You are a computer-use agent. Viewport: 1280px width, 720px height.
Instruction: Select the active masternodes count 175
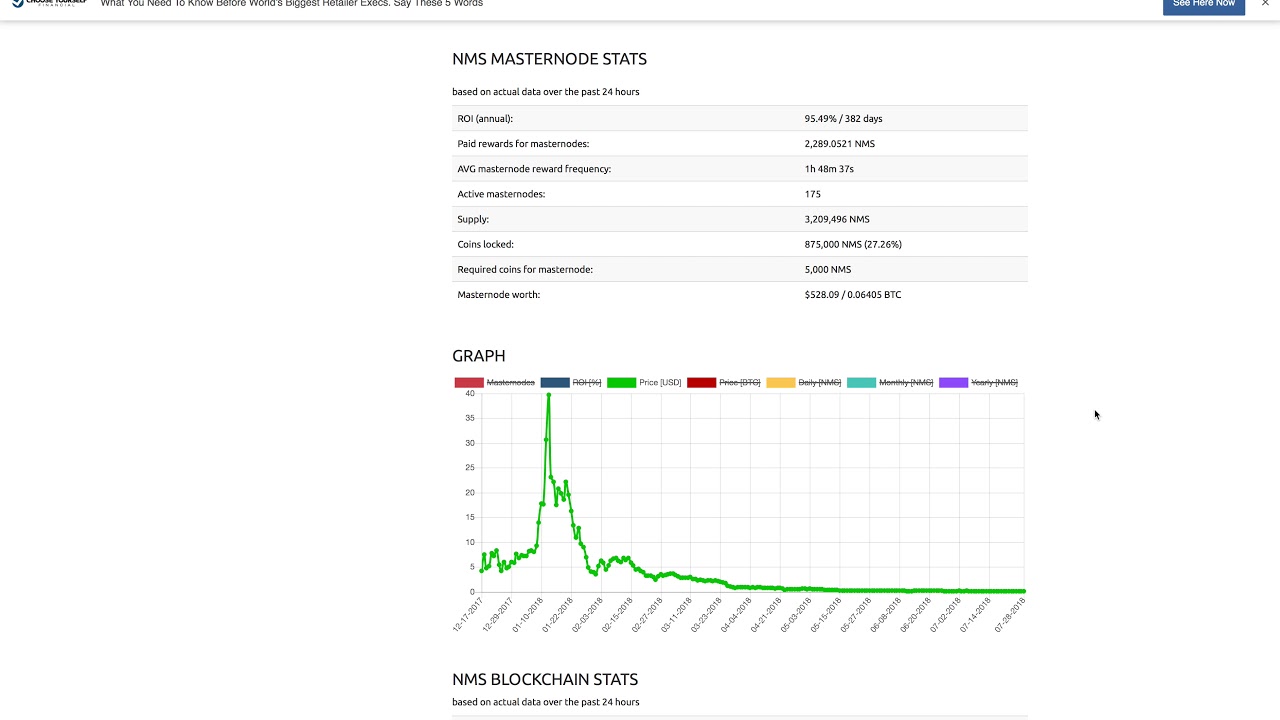tap(812, 194)
